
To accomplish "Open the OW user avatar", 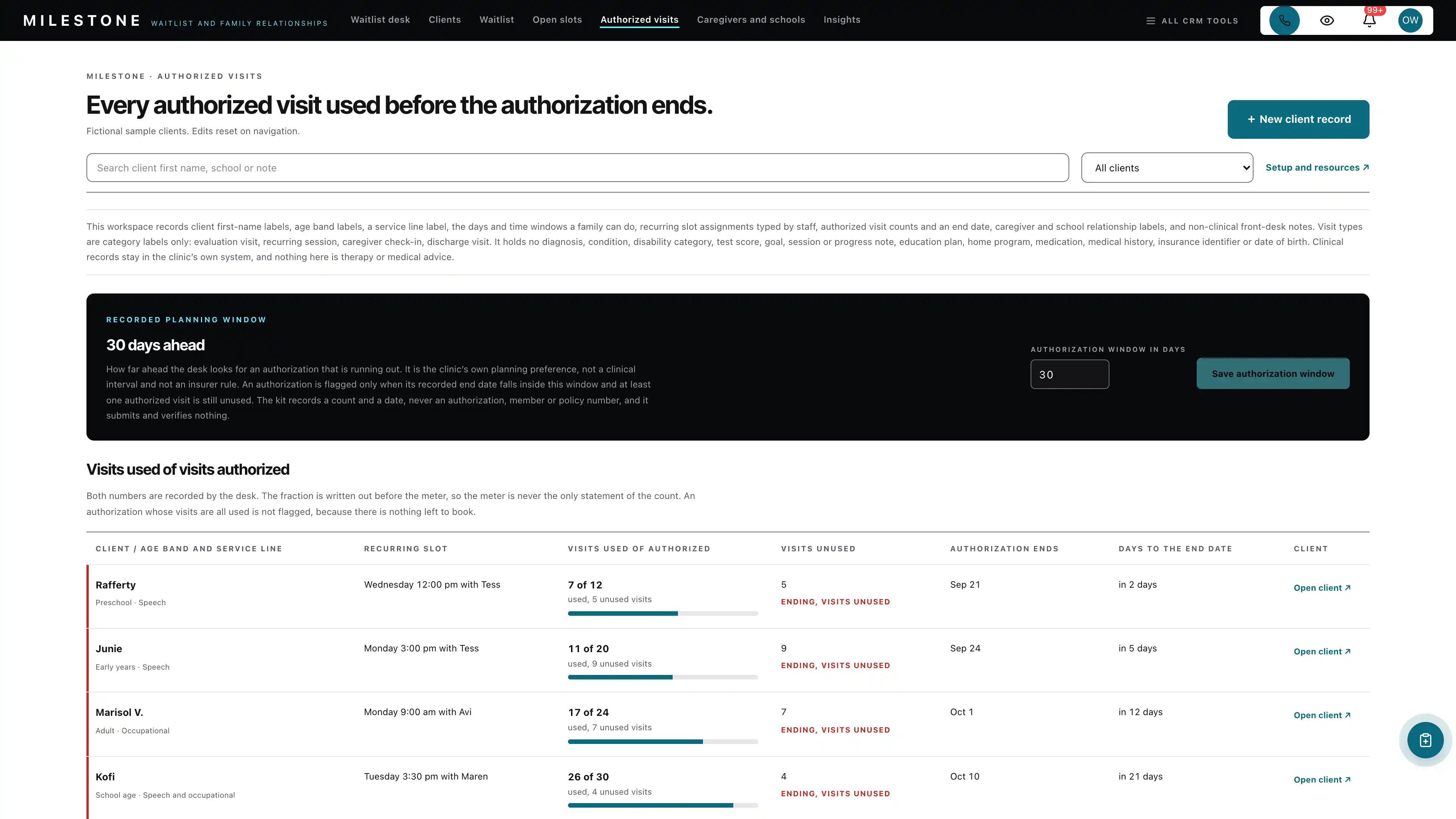I will tap(1410, 20).
